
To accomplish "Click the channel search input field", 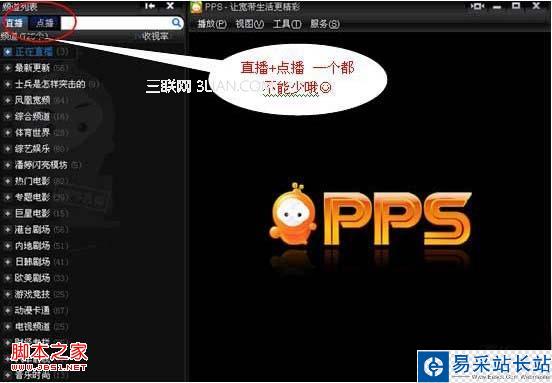I will click(116, 23).
